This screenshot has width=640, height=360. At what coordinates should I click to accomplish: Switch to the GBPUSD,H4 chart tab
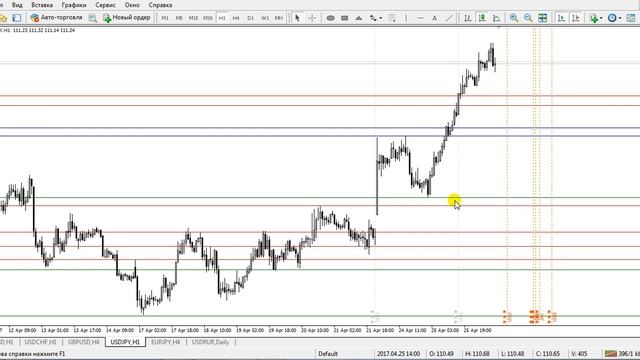point(83,342)
